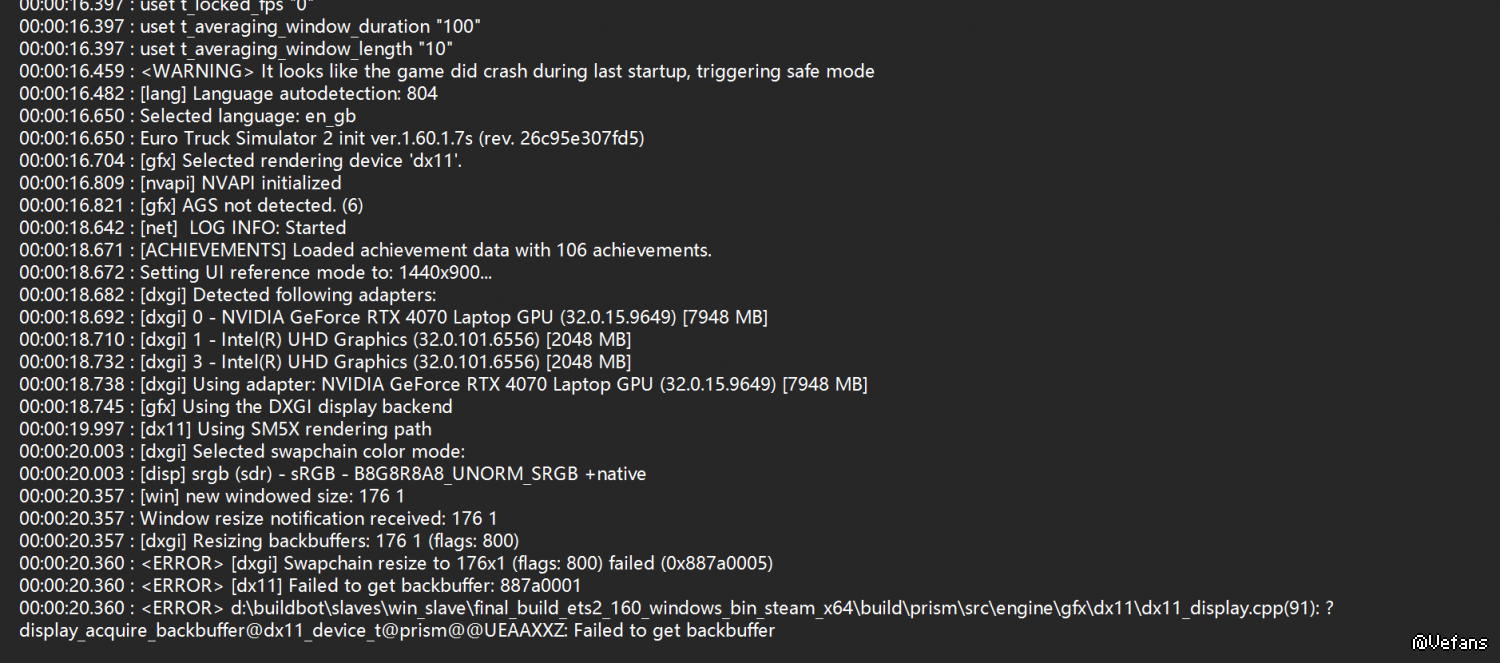Image resolution: width=1500 pixels, height=663 pixels.
Task: Click the @Vefans watermark text
Action: (1449, 642)
